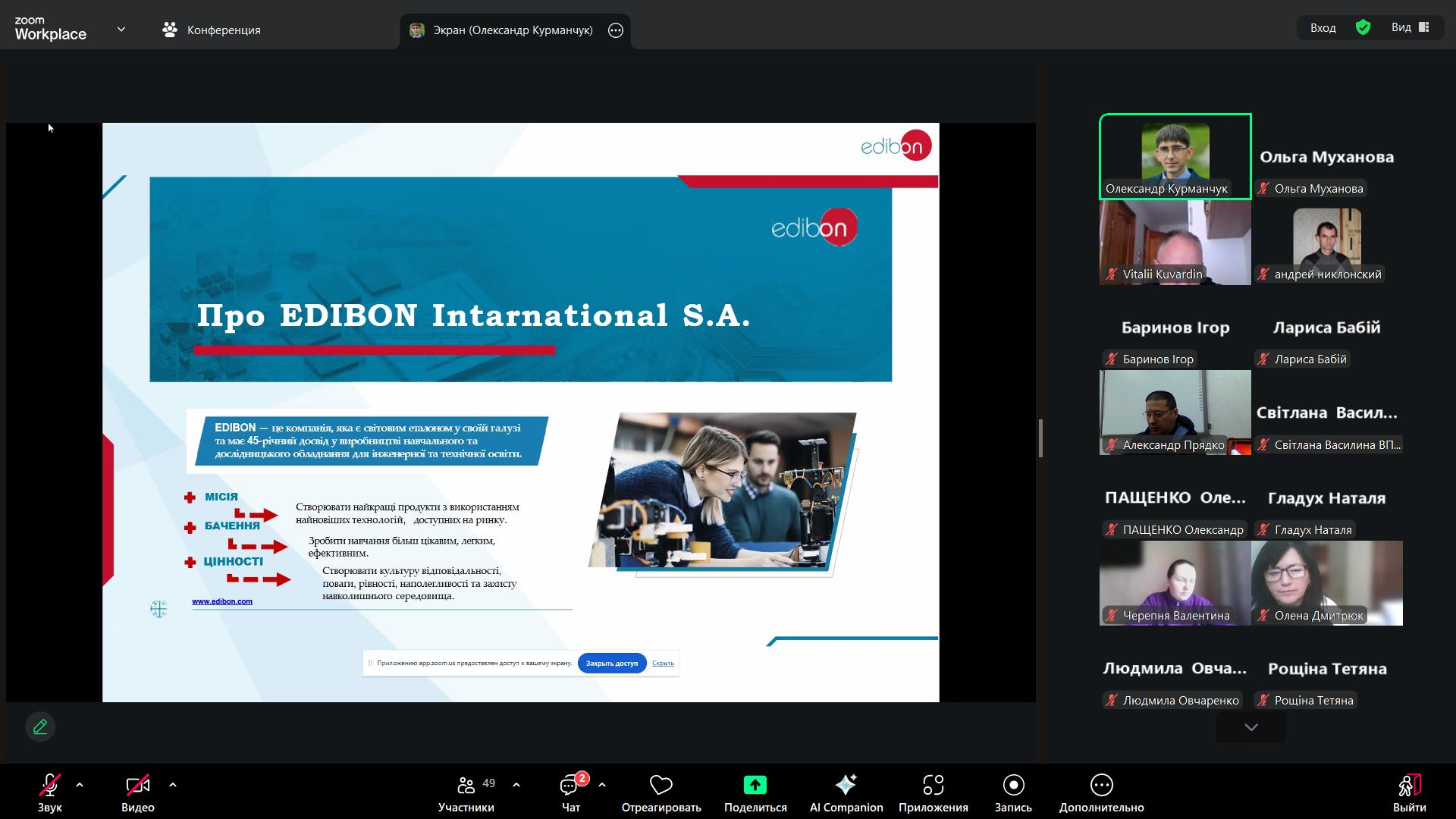Click the Share screen green icon
Screen dimensions: 1456x819
[x=755, y=785]
